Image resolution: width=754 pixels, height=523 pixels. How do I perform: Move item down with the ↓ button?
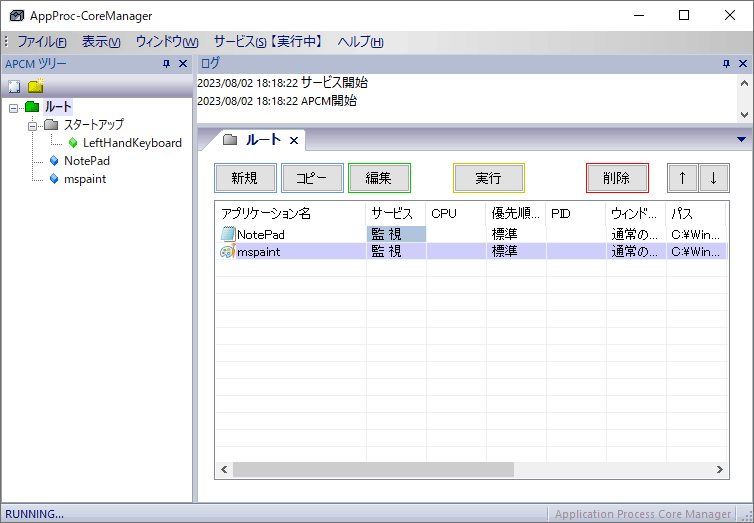coord(714,178)
